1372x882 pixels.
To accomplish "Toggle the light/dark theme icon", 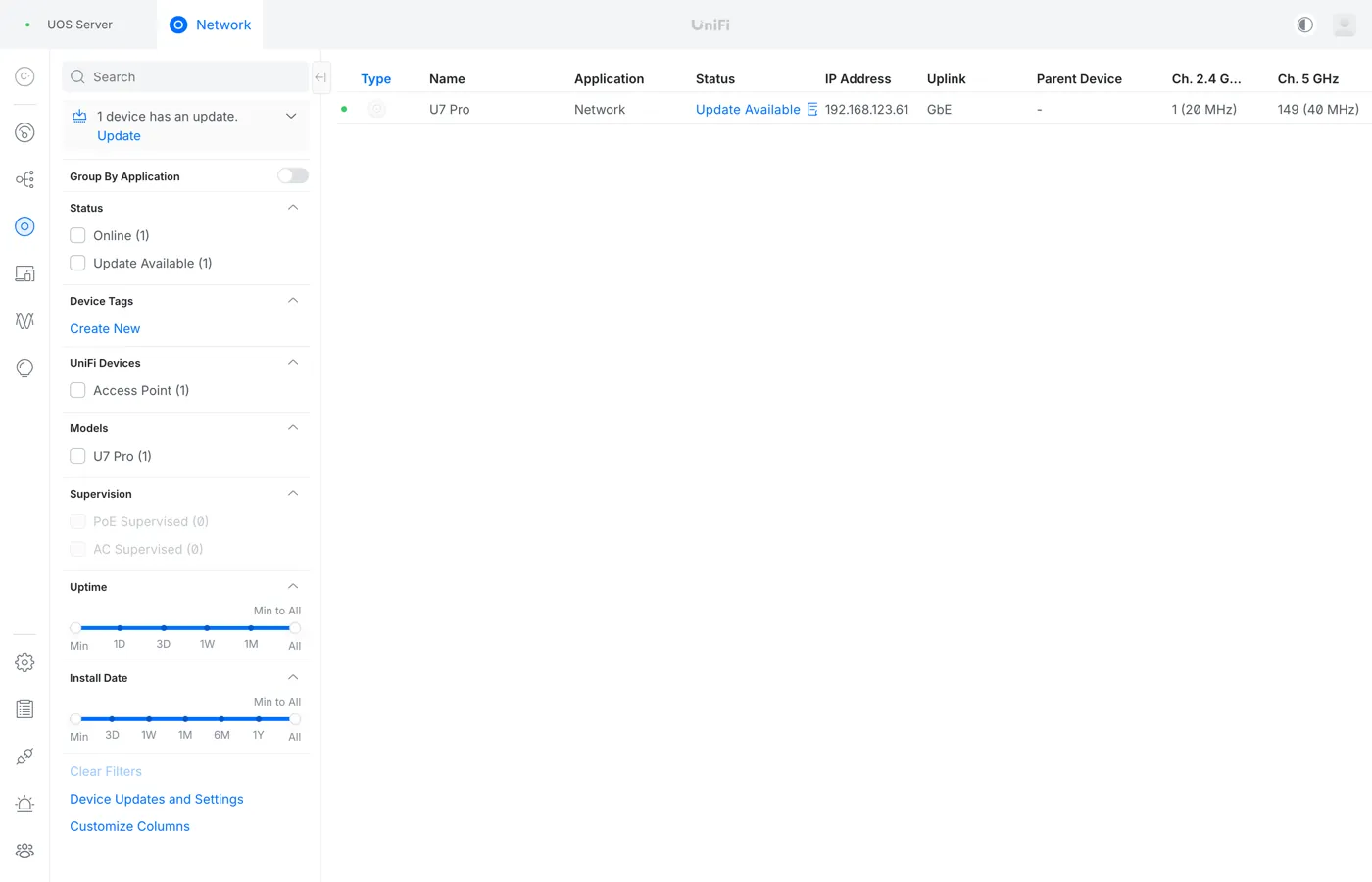I will click(1304, 24).
